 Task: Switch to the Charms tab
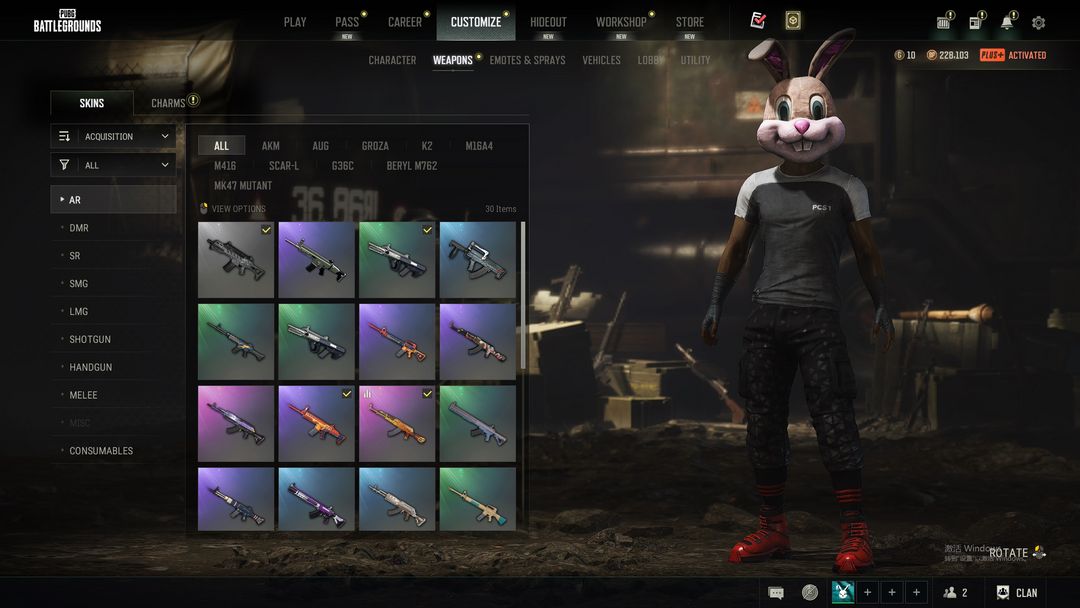(169, 103)
